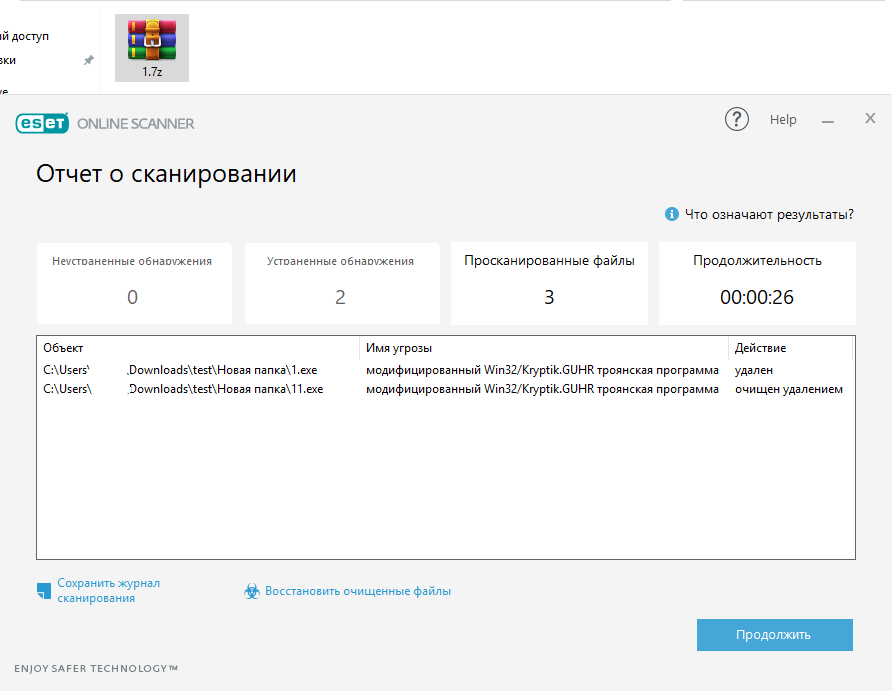The height and width of the screenshot is (691, 892).
Task: Click the save log icon
Action: pos(44,591)
